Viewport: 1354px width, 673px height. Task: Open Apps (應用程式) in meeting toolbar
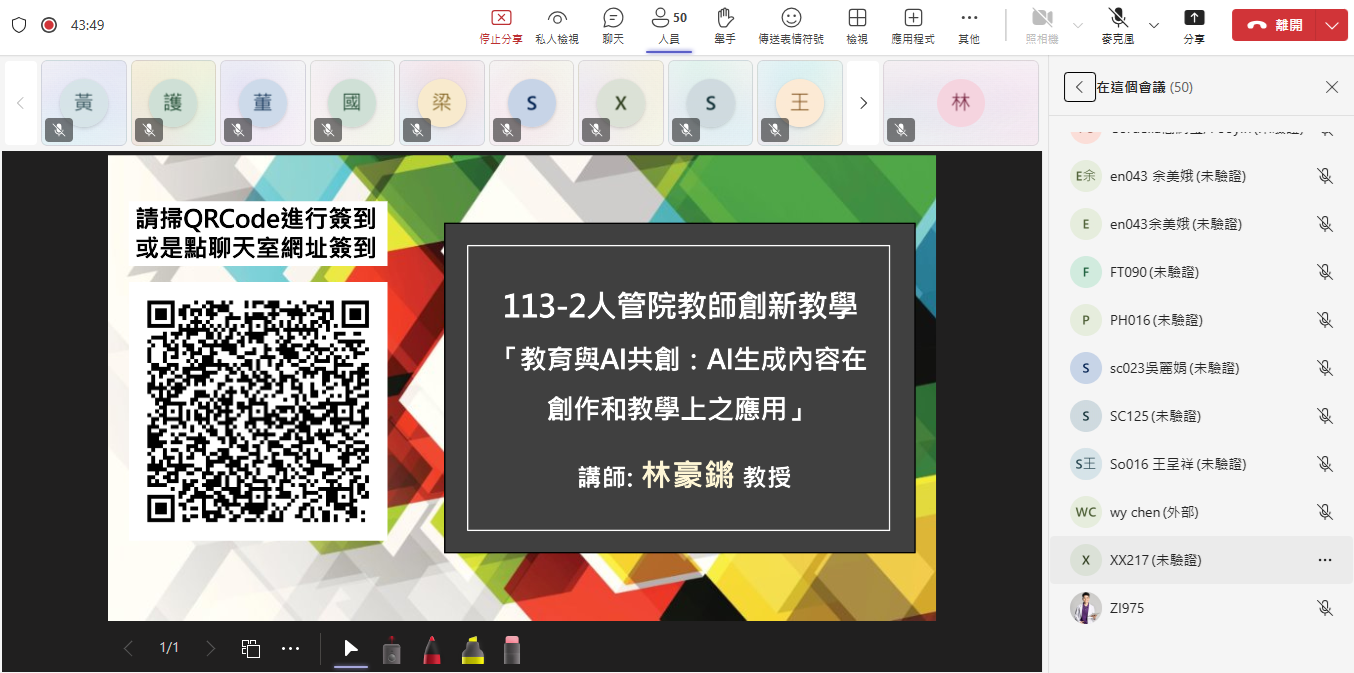tap(913, 27)
